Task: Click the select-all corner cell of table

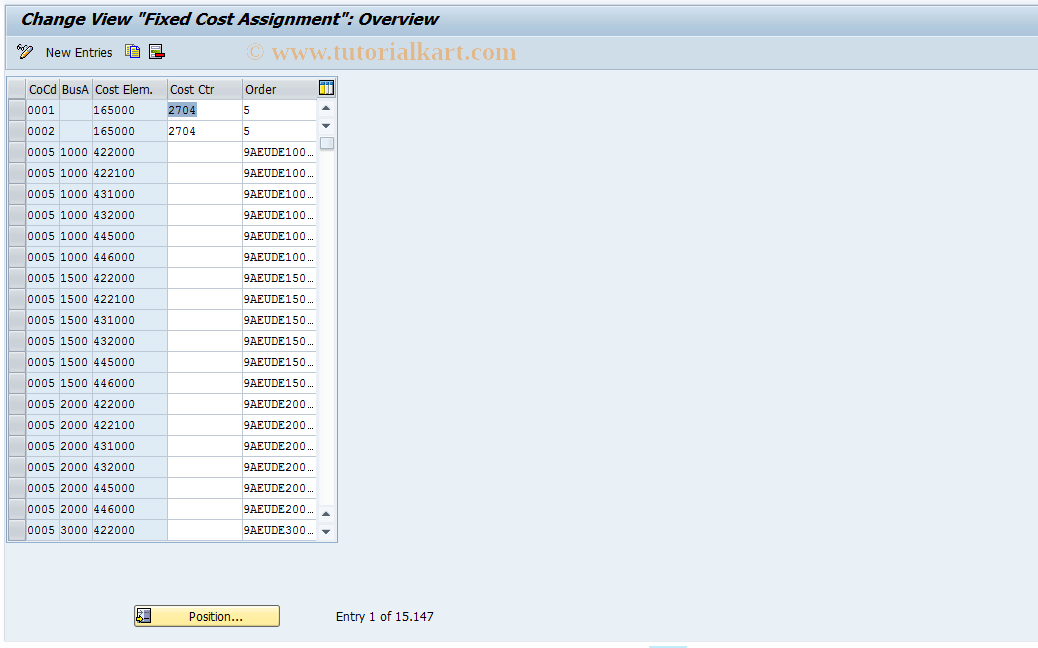Action: (17, 89)
